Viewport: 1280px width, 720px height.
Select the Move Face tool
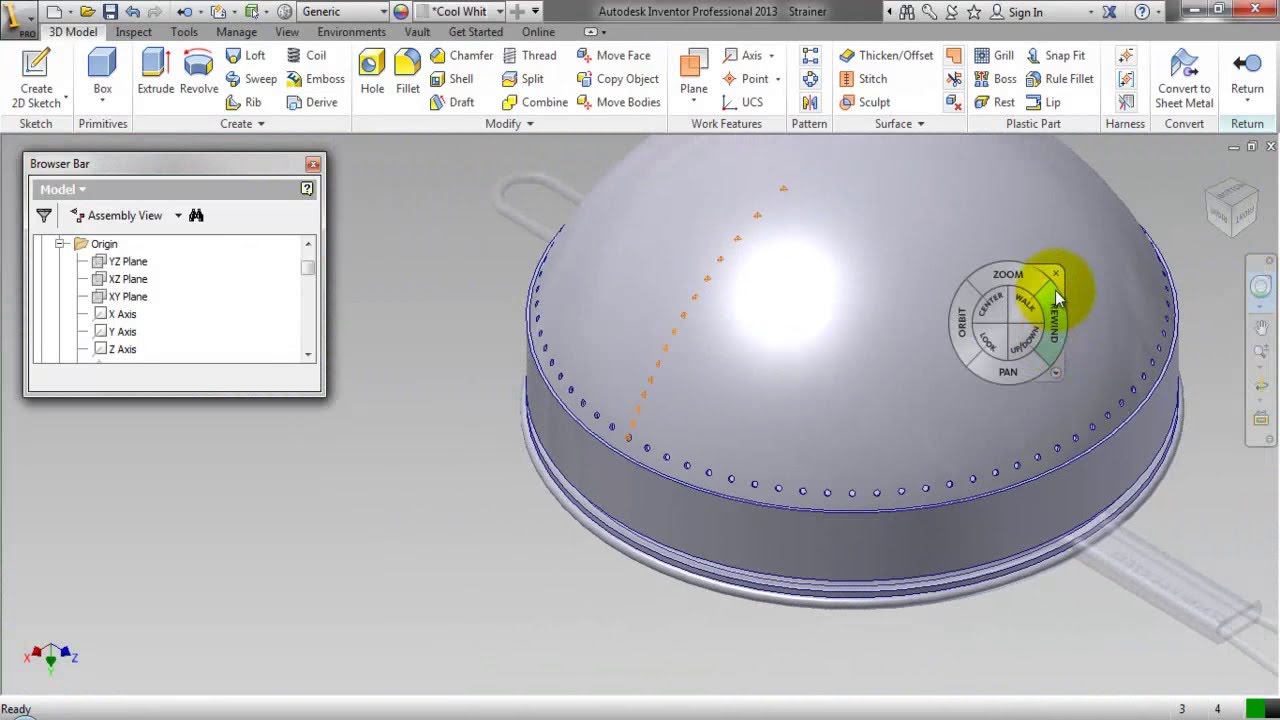point(613,55)
